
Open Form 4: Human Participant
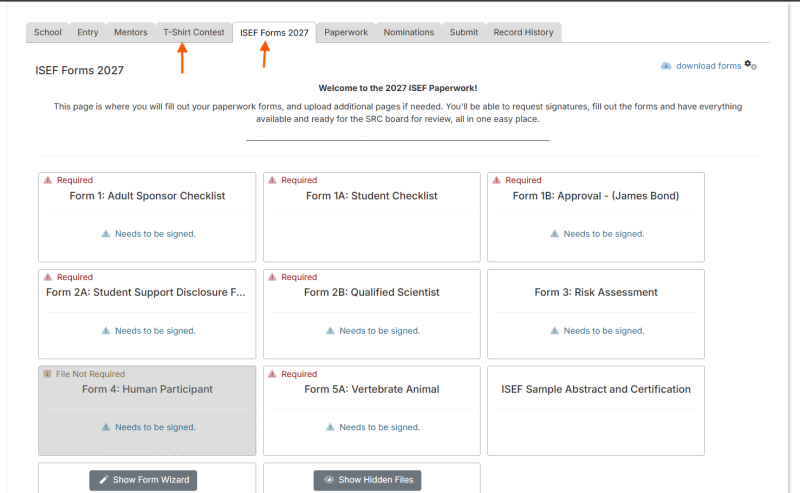coord(147,410)
